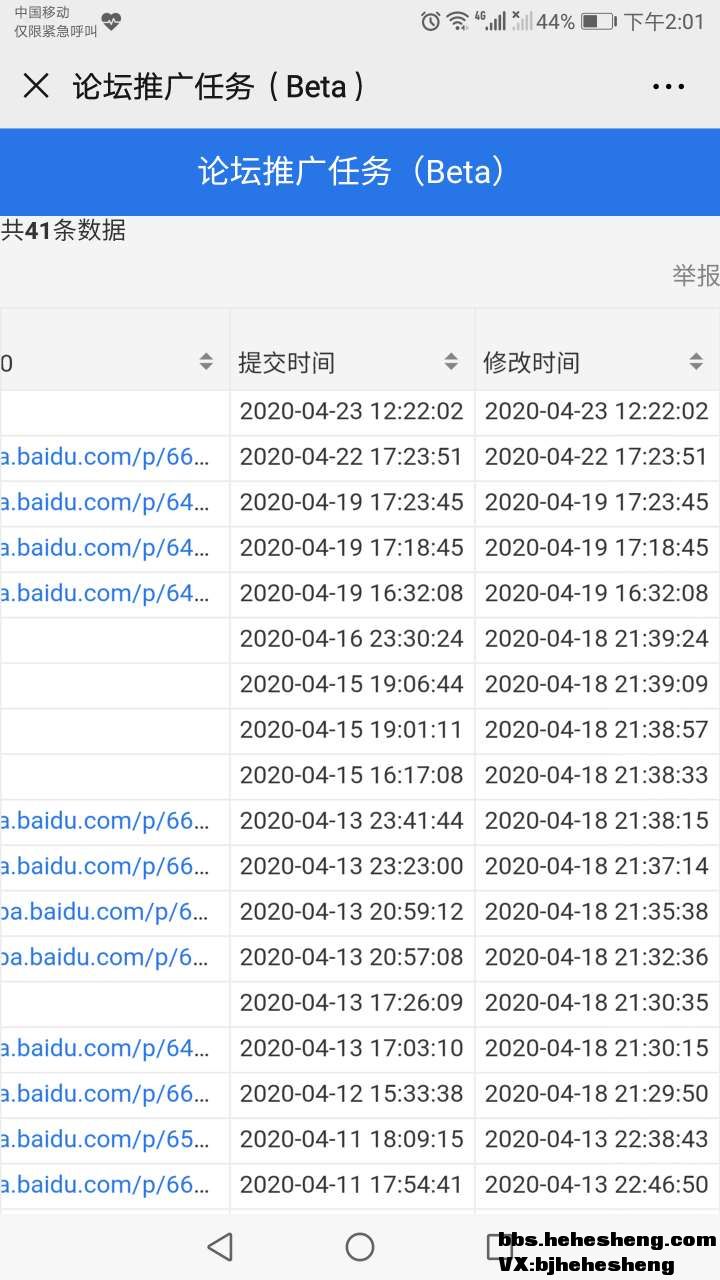Tap the 举报 report link
This screenshot has height=1280, width=720.
695,275
